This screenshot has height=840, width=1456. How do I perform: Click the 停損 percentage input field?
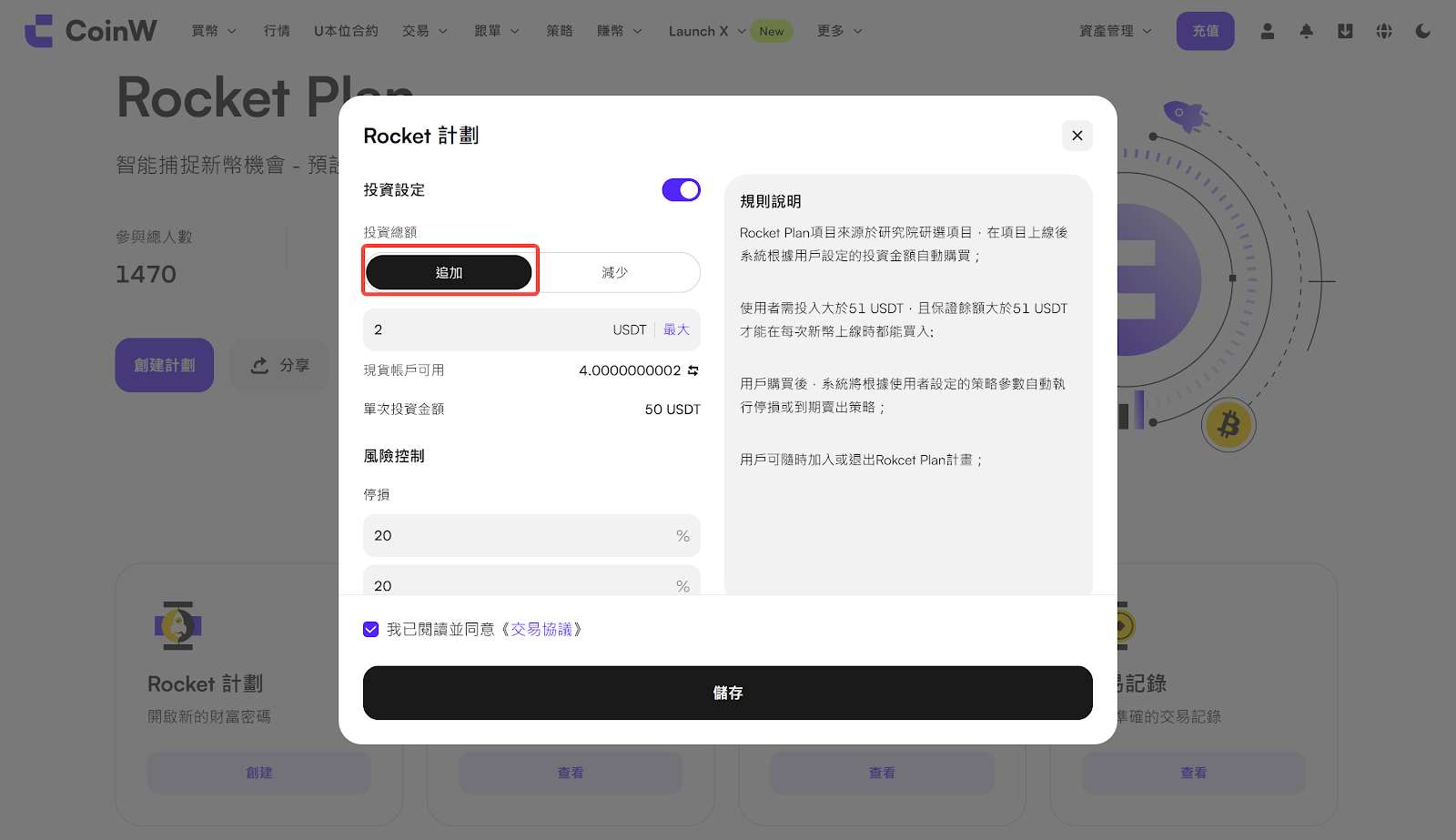click(519, 536)
